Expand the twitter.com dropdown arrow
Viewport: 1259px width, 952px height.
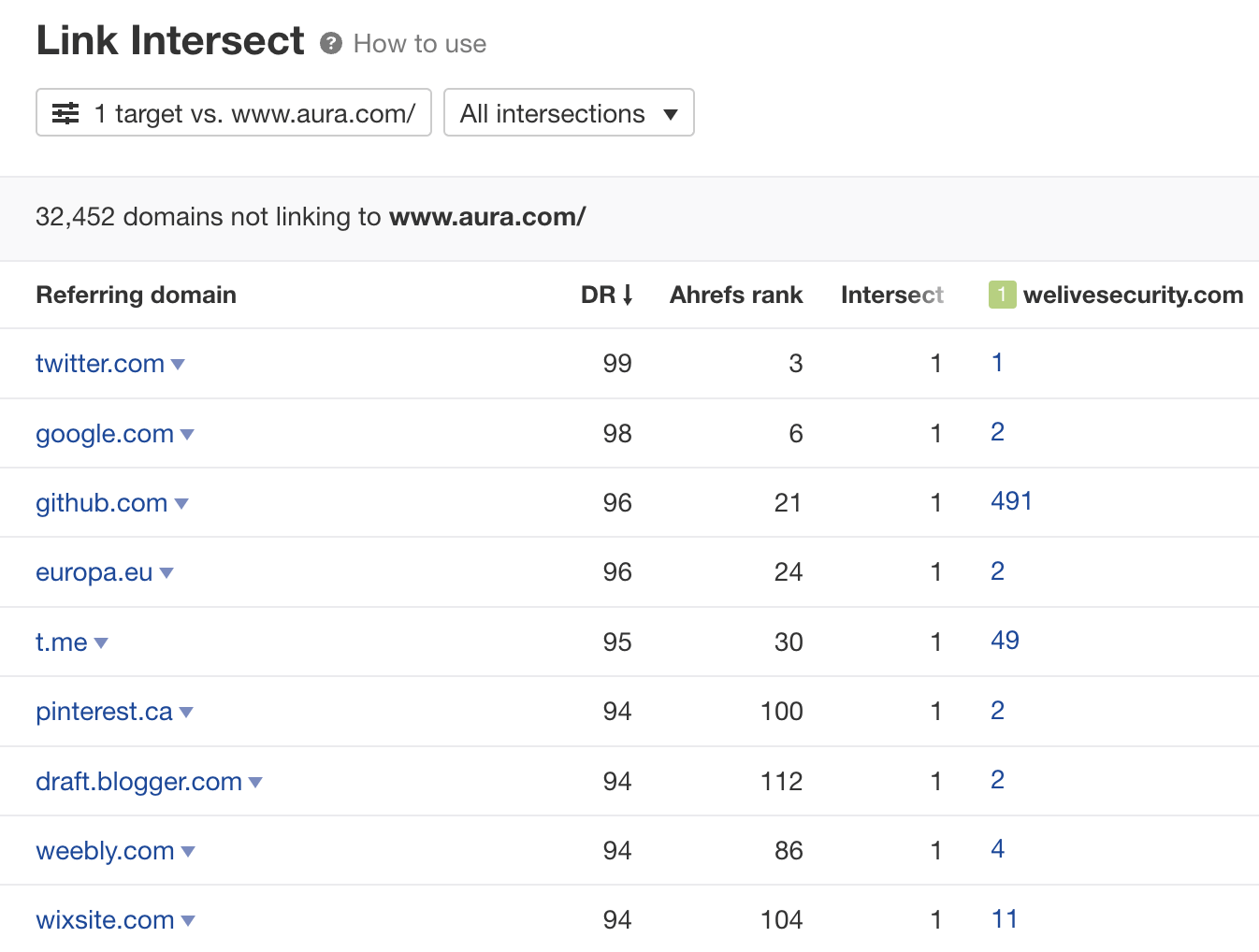click(178, 365)
